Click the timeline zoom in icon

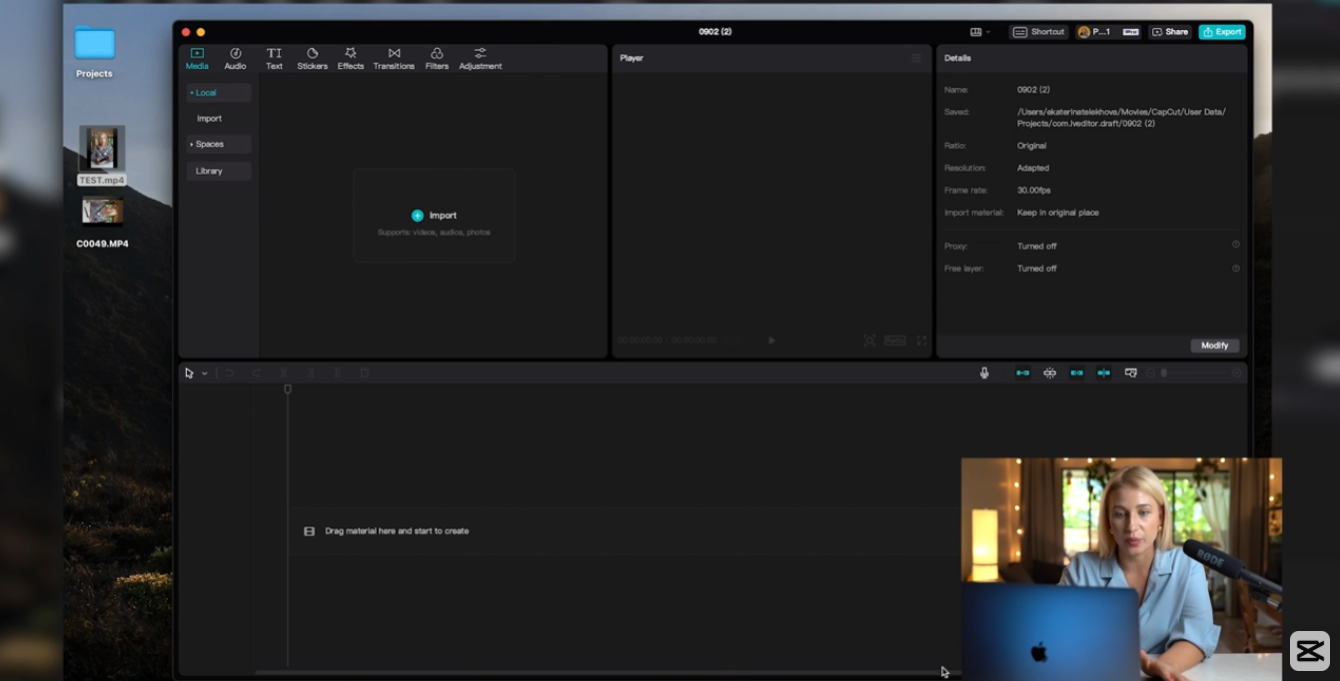(x=1237, y=373)
